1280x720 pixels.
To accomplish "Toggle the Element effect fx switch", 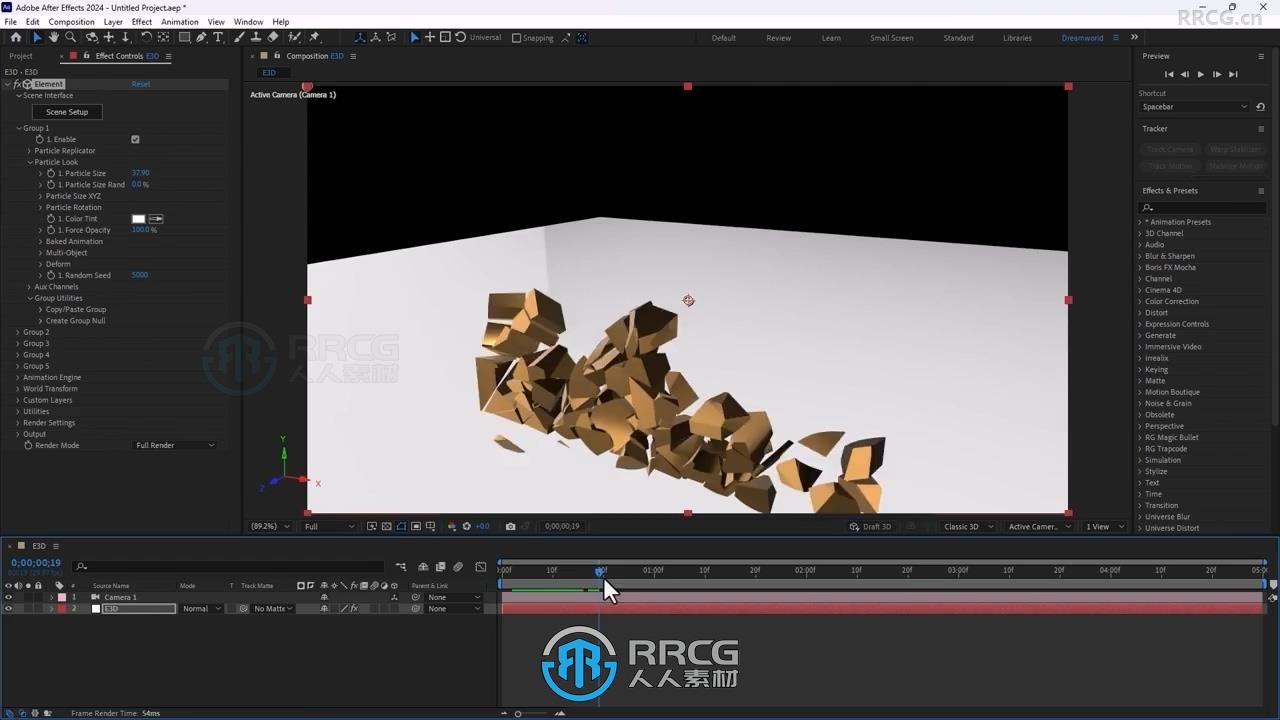I will click(17, 84).
